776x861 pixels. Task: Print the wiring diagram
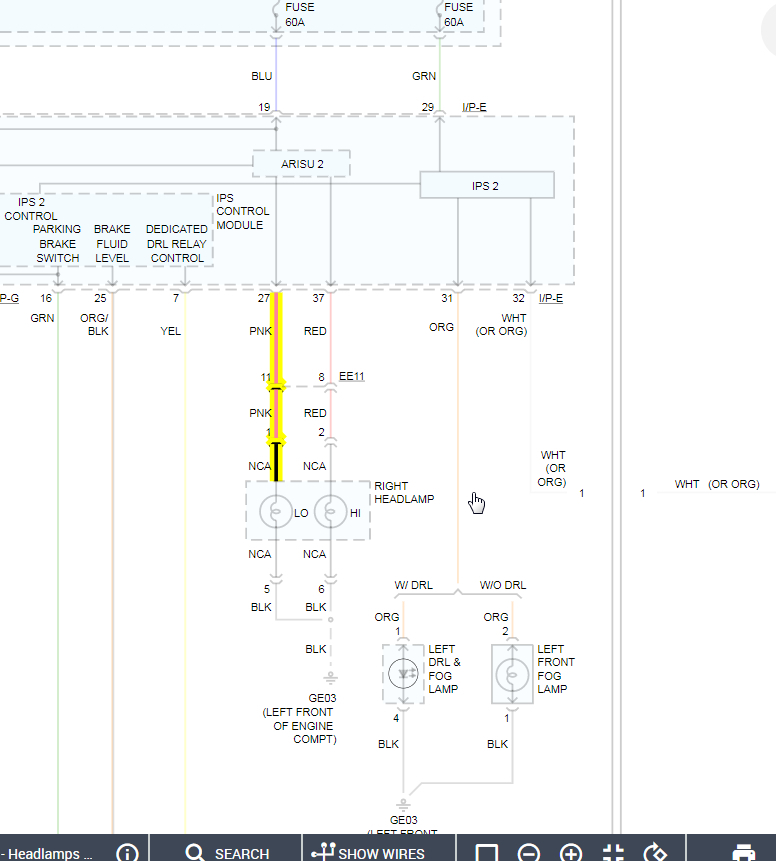[x=744, y=853]
